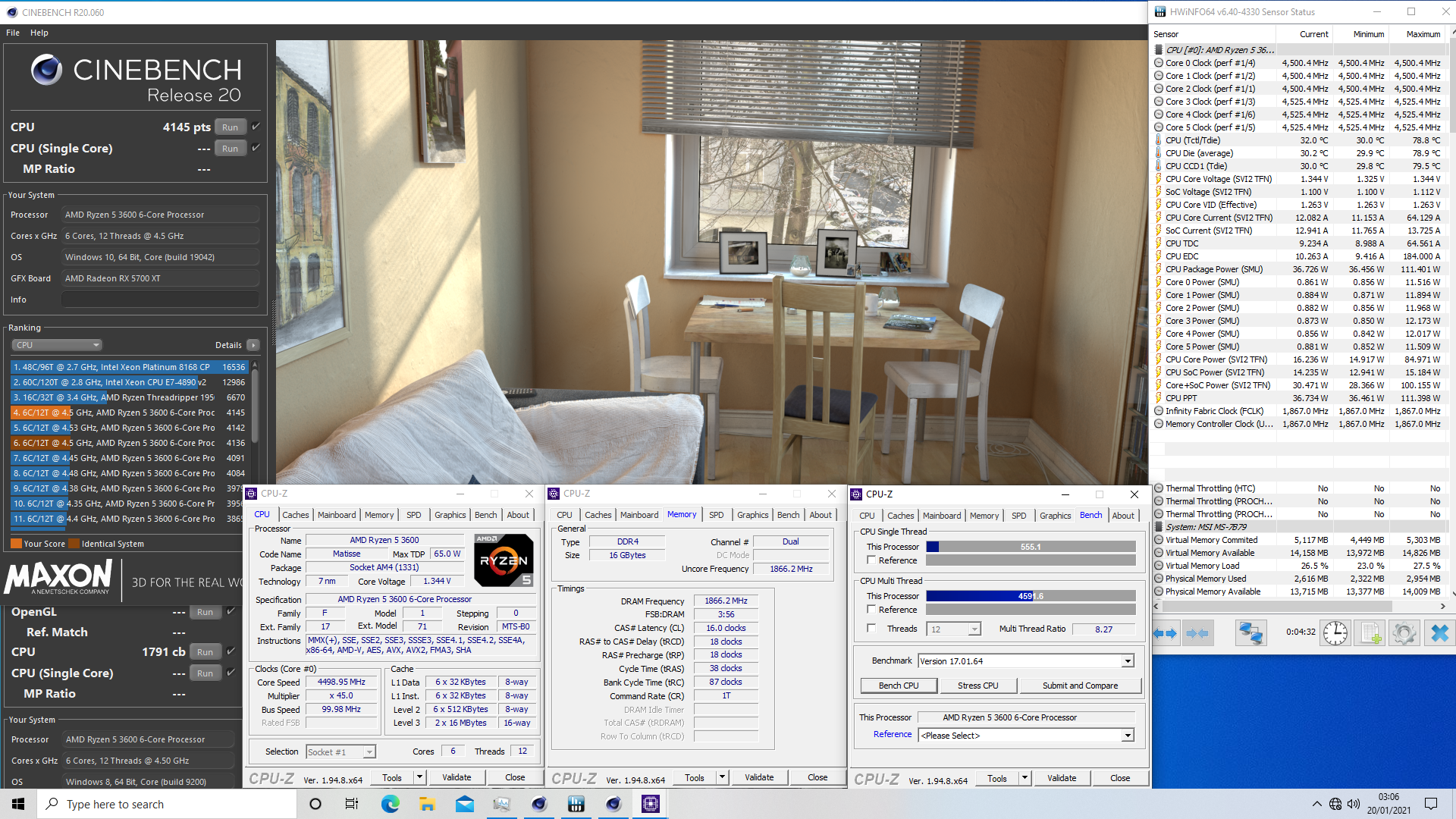
Task: Click Submit and Compare button
Action: (1081, 686)
